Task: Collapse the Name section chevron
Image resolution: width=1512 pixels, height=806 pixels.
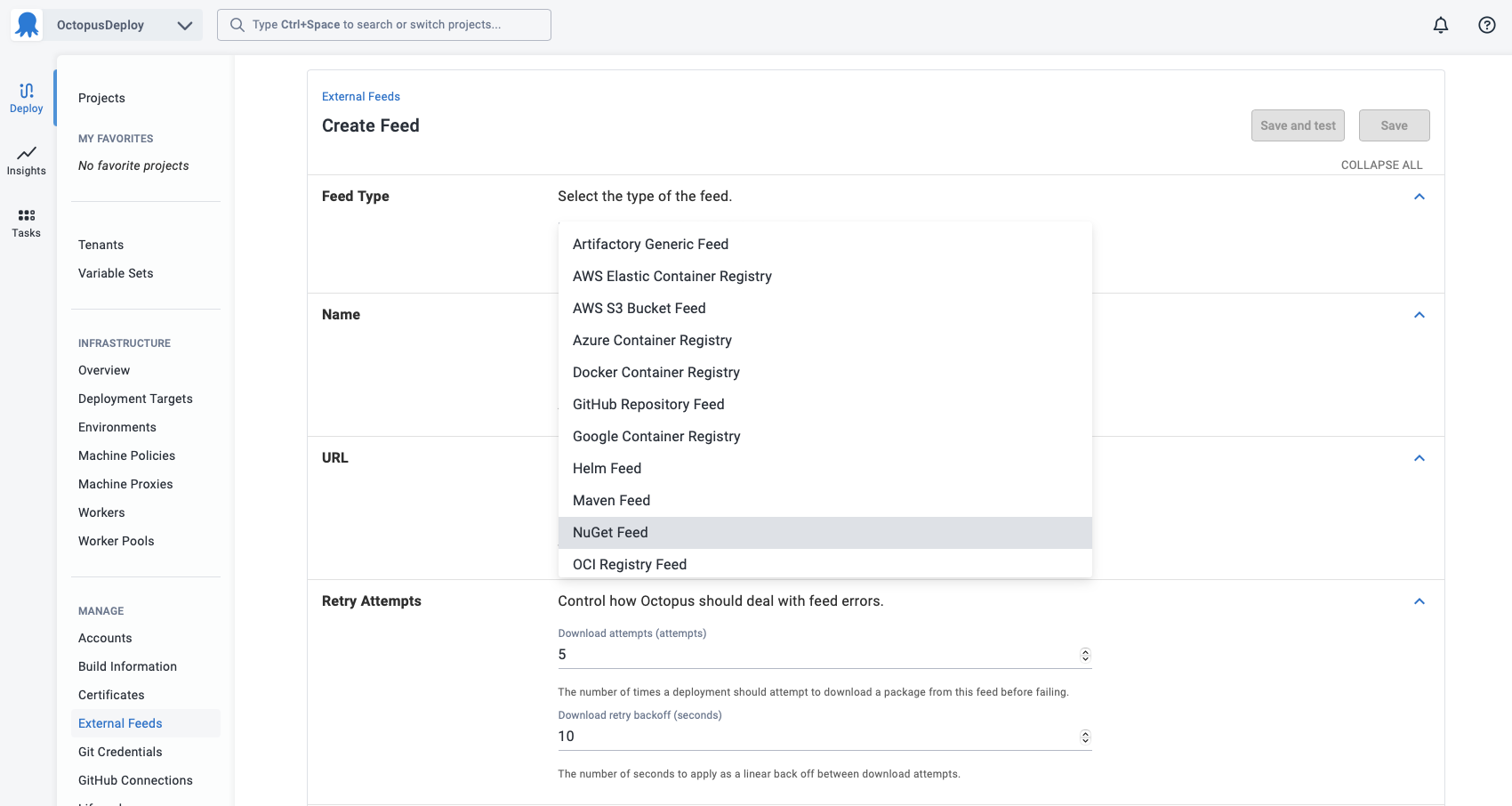Action: pos(1420,315)
